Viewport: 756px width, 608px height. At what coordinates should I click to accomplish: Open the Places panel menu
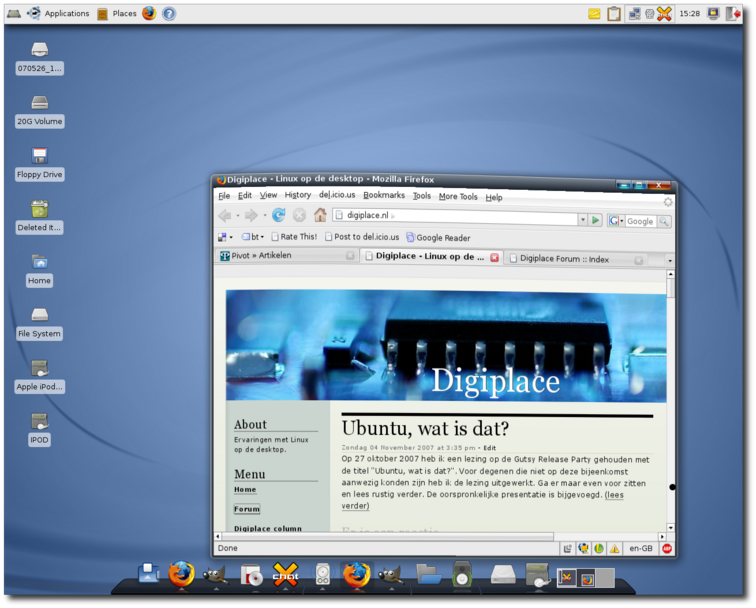(117, 14)
